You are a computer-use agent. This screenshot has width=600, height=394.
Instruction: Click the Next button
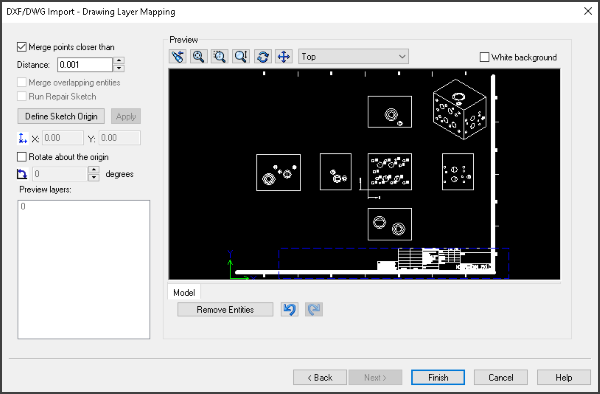375,378
